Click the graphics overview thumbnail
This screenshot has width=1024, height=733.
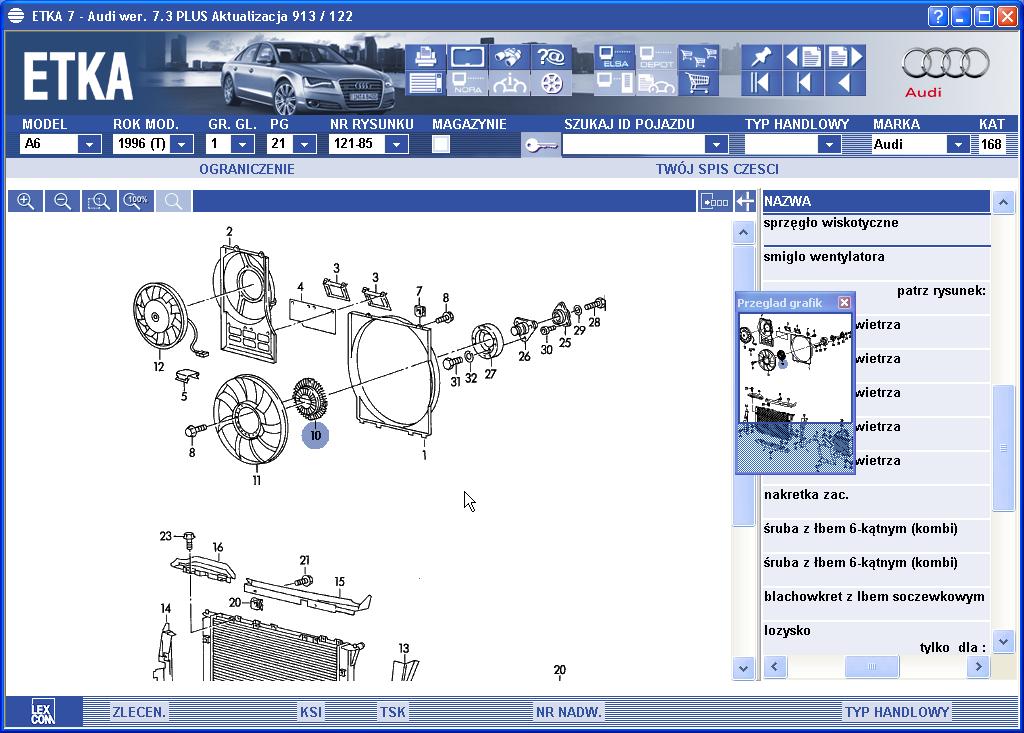coord(795,392)
